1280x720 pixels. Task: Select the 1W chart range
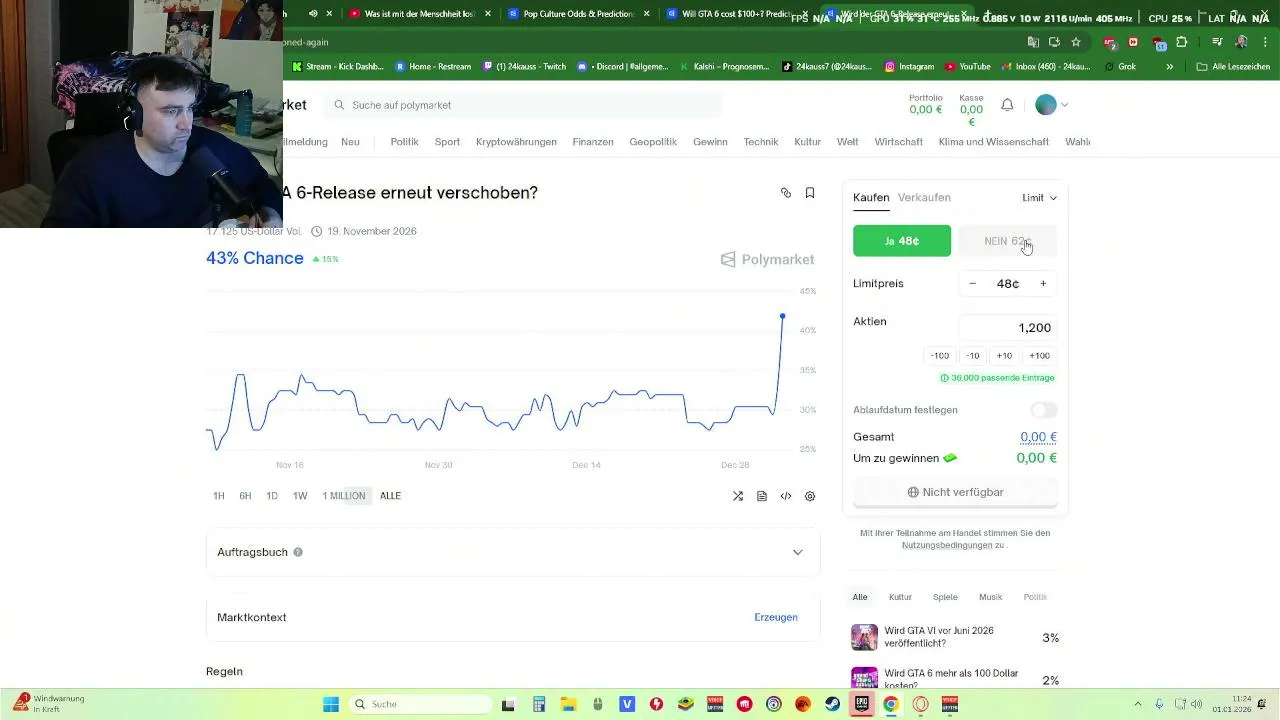[300, 496]
